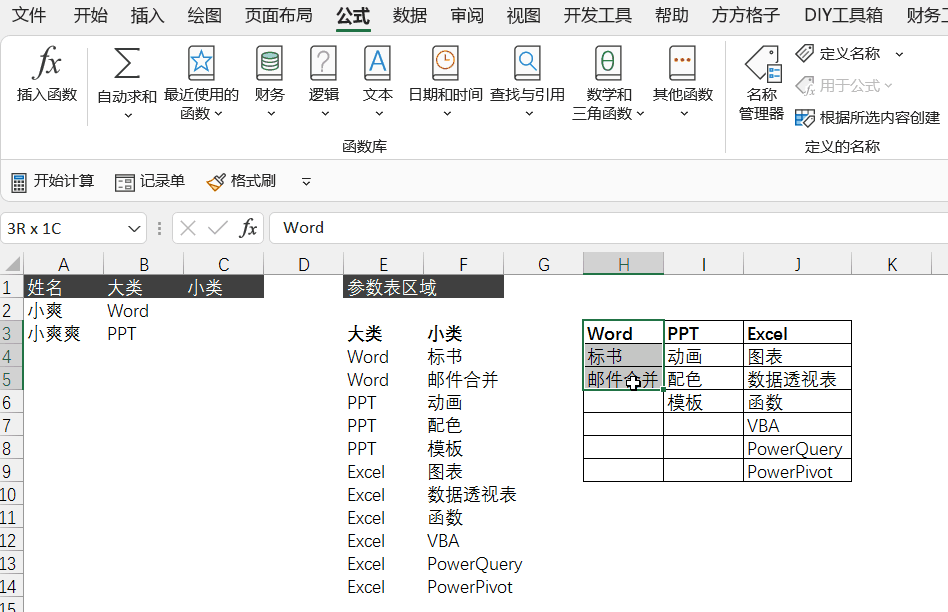The width and height of the screenshot is (948, 612).
Task: Open the AutoSum (自动求和) sigma icon
Action: pyautogui.click(x=127, y=64)
